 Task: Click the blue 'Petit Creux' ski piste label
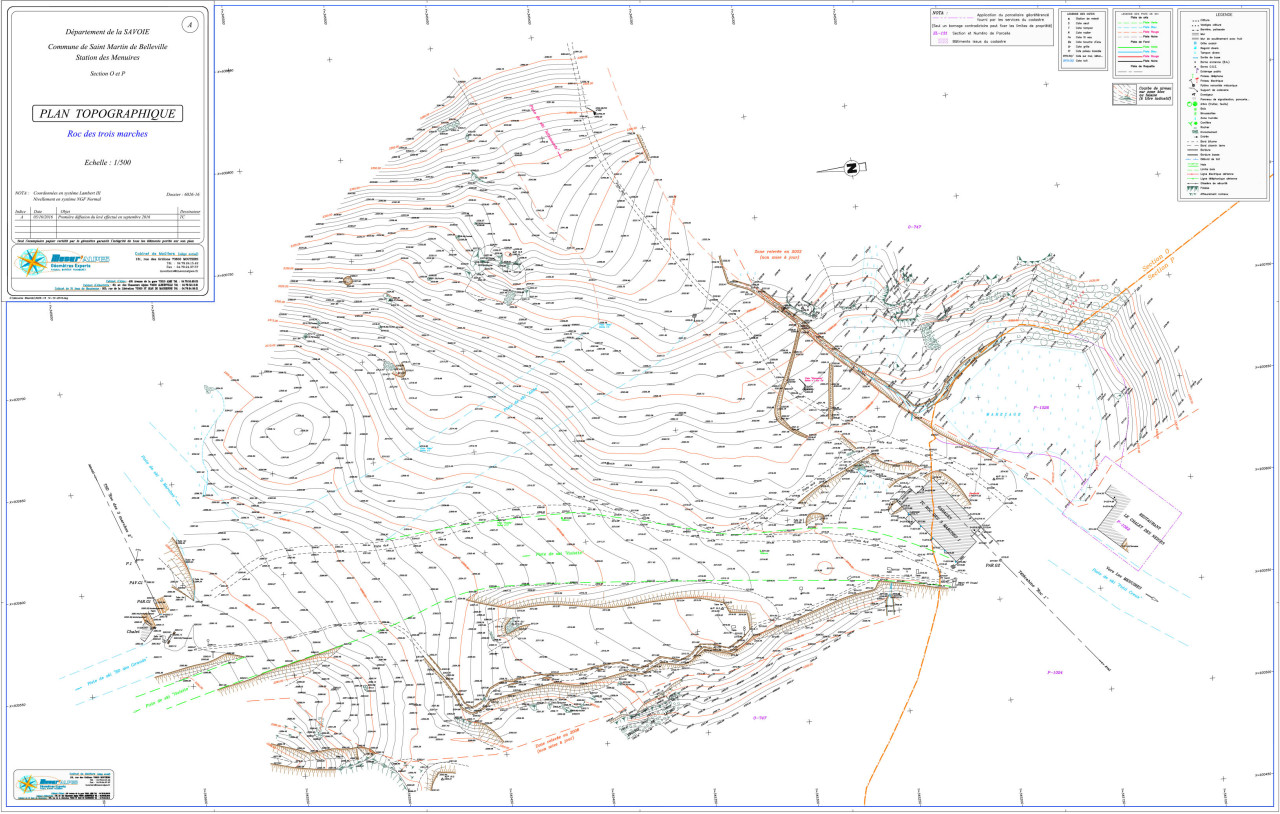(x=1117, y=583)
